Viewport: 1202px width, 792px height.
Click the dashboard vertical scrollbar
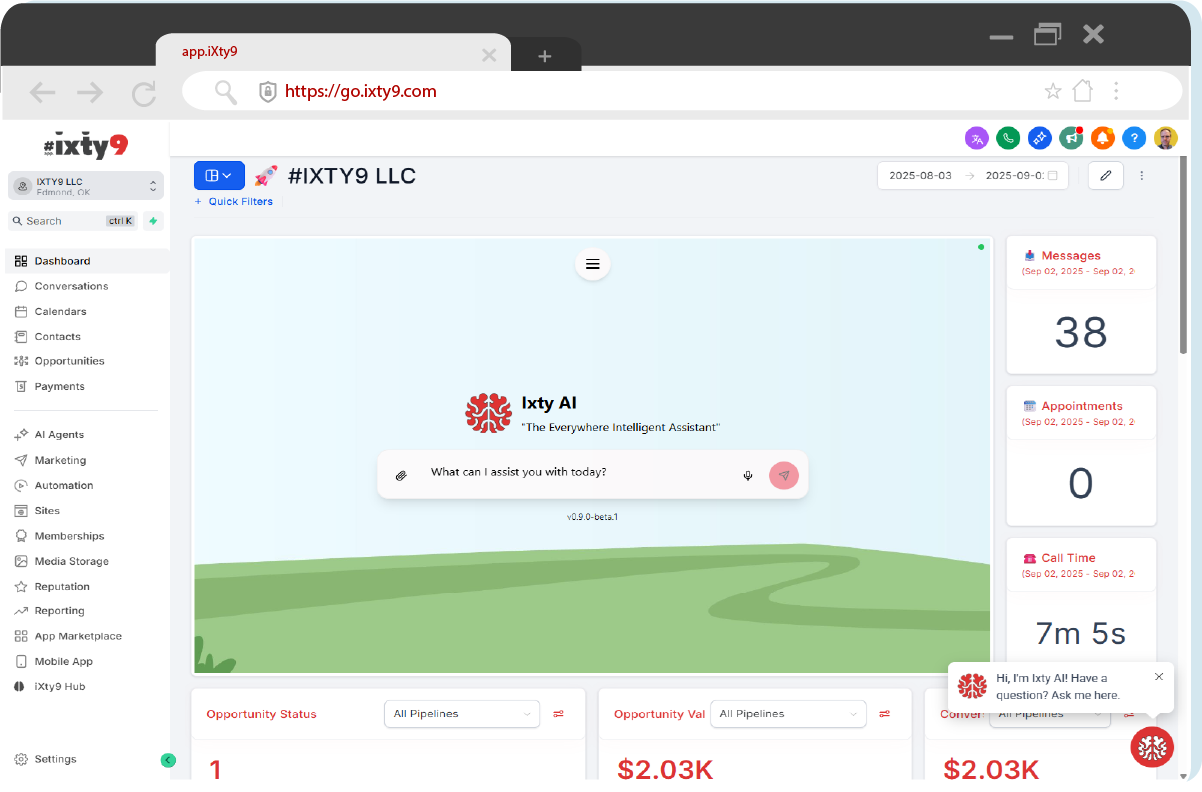[1184, 255]
